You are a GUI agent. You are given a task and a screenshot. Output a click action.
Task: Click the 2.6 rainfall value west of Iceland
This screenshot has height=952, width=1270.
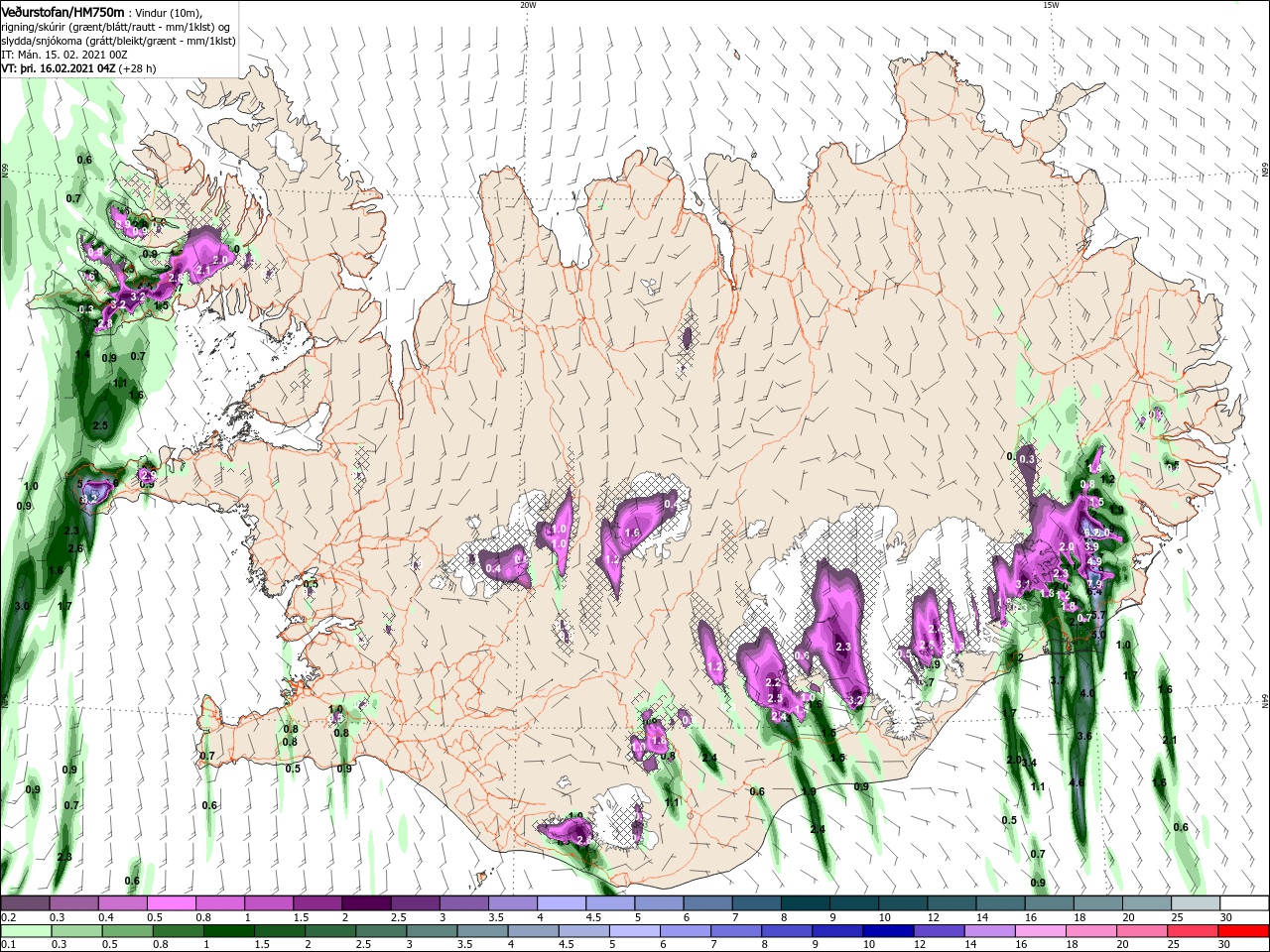[x=74, y=548]
